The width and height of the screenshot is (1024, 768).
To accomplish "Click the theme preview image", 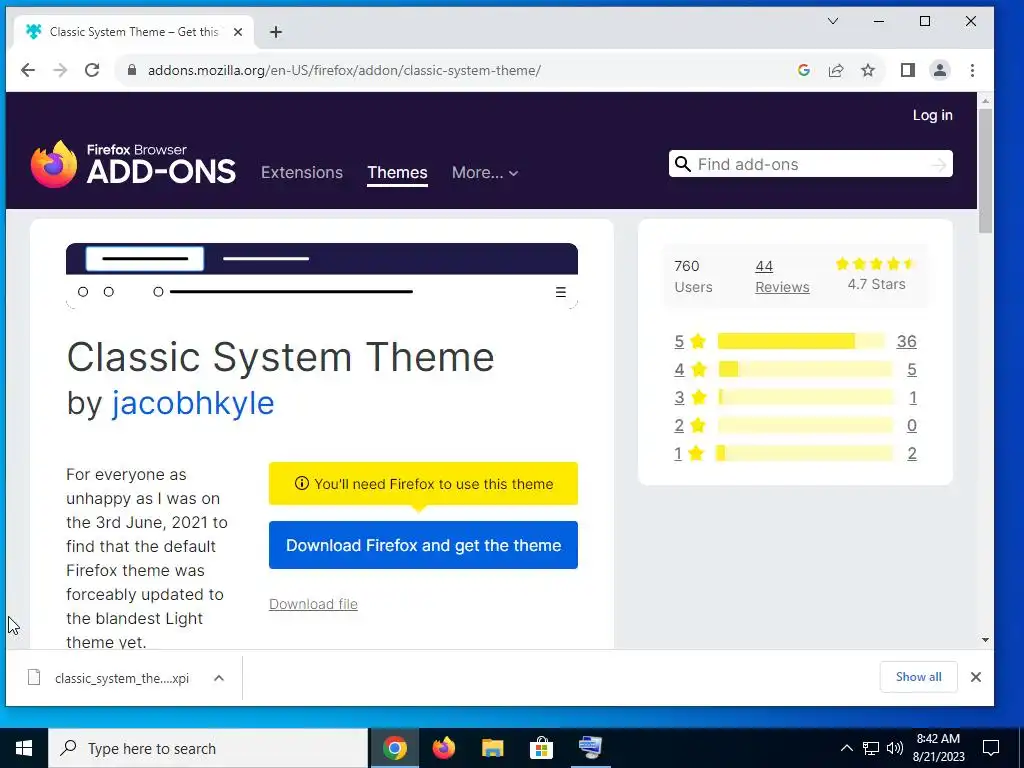I will click(322, 276).
